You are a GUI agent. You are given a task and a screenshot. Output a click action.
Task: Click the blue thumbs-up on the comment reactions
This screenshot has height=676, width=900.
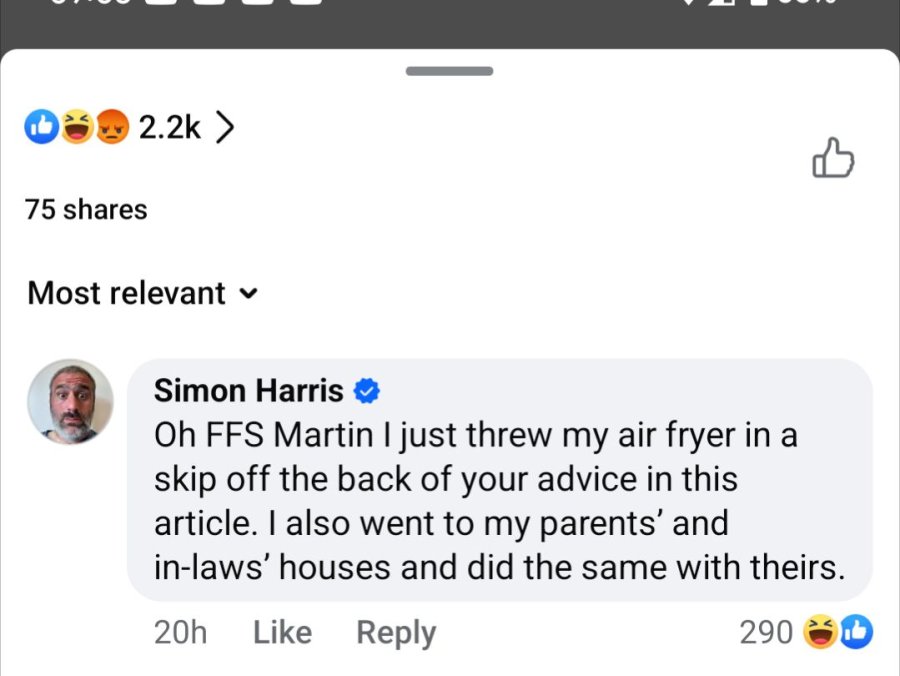(x=856, y=632)
